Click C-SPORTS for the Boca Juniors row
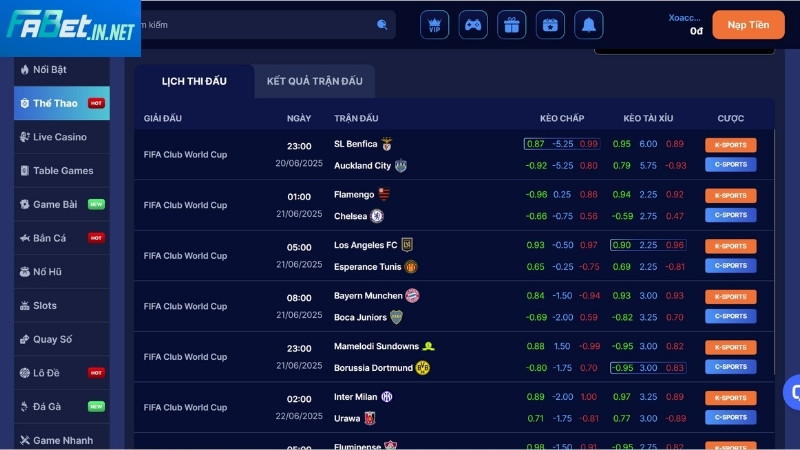Viewport: 800px width, 450px height. pos(731,316)
